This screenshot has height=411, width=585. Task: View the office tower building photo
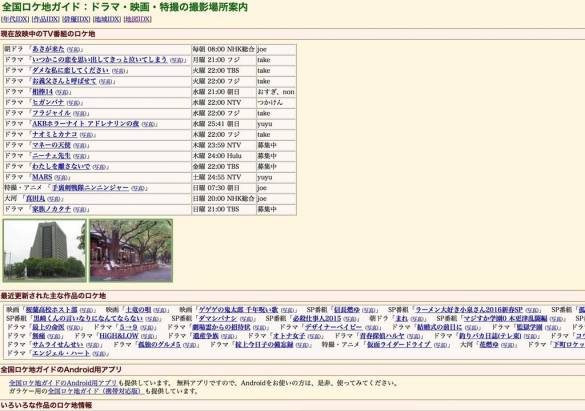point(44,250)
